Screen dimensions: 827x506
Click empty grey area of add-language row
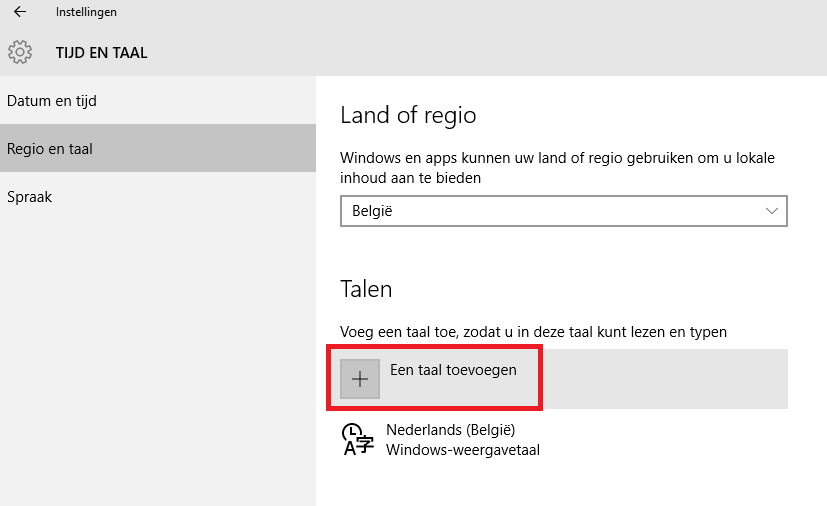click(665, 379)
